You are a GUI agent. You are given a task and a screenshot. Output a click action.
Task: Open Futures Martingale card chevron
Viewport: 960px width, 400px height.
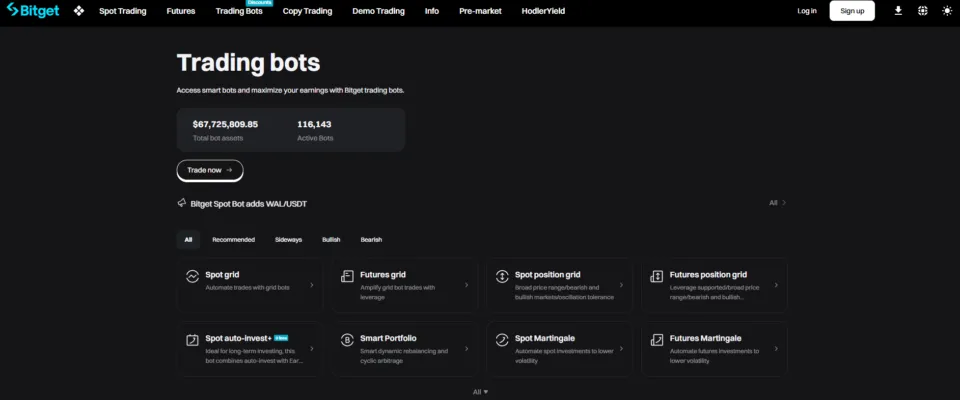(x=776, y=349)
